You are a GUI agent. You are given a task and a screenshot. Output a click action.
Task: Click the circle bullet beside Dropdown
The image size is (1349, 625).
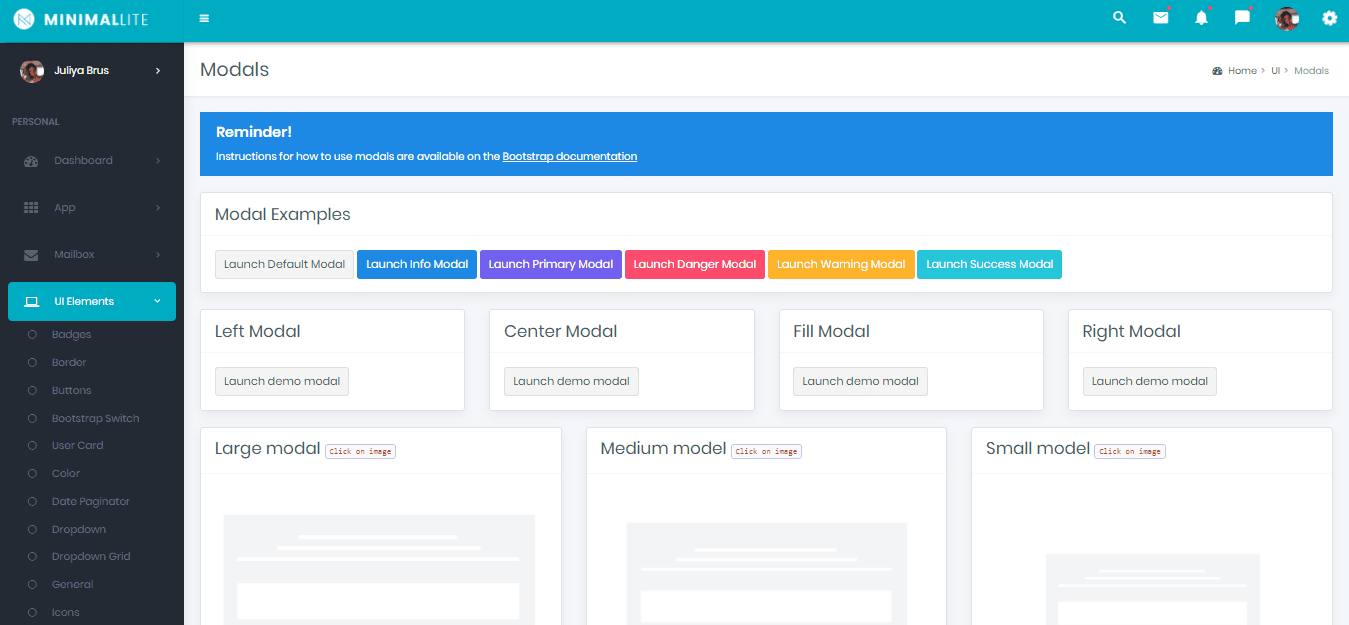32,530
